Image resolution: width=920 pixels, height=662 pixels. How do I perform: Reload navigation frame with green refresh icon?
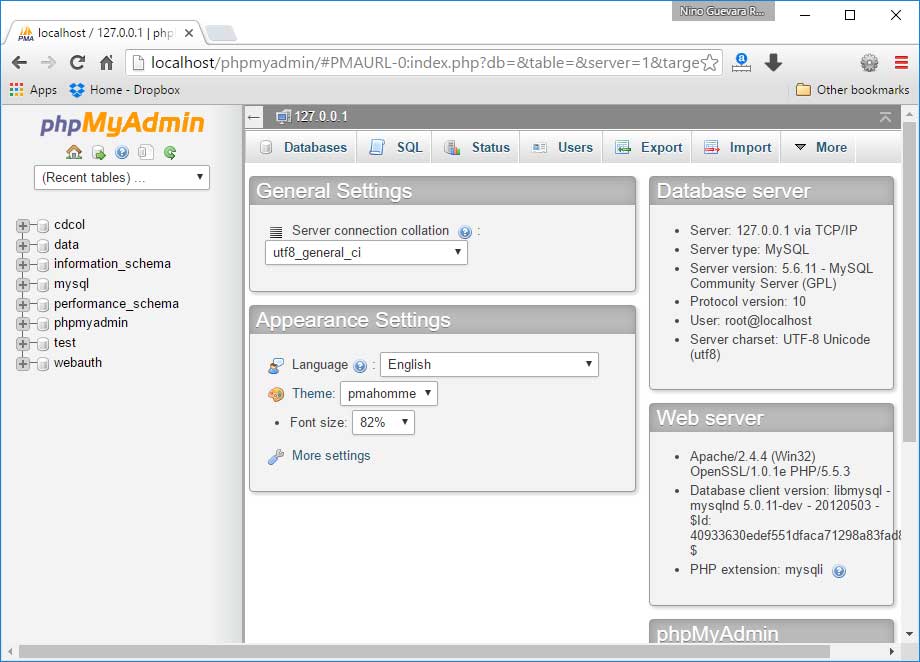(170, 153)
